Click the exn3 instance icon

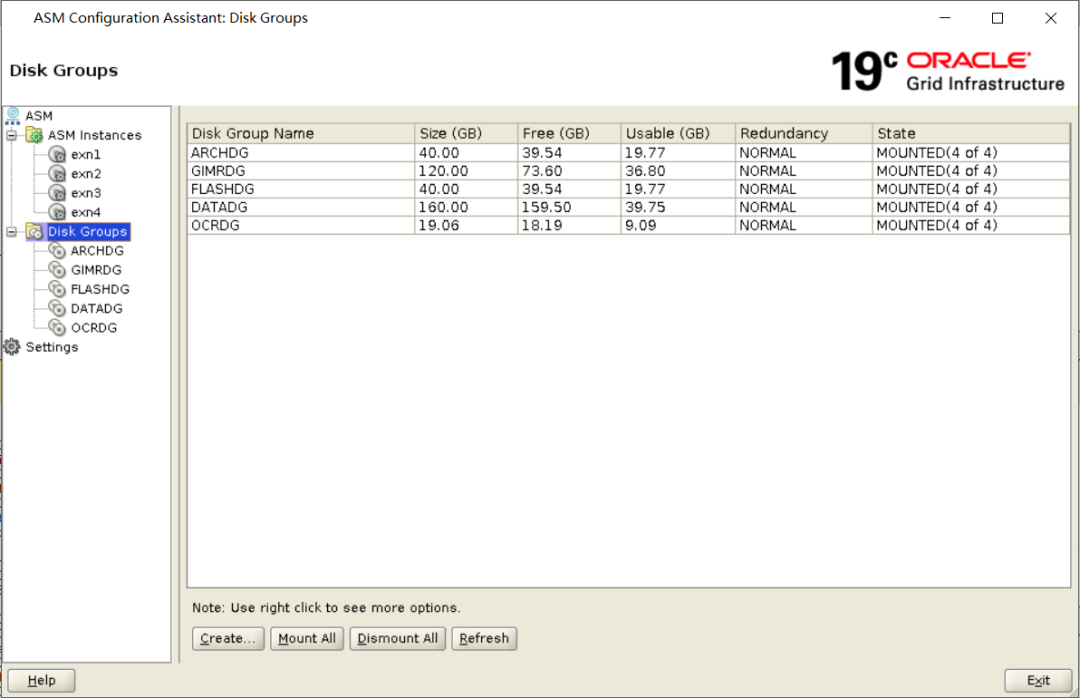point(58,193)
